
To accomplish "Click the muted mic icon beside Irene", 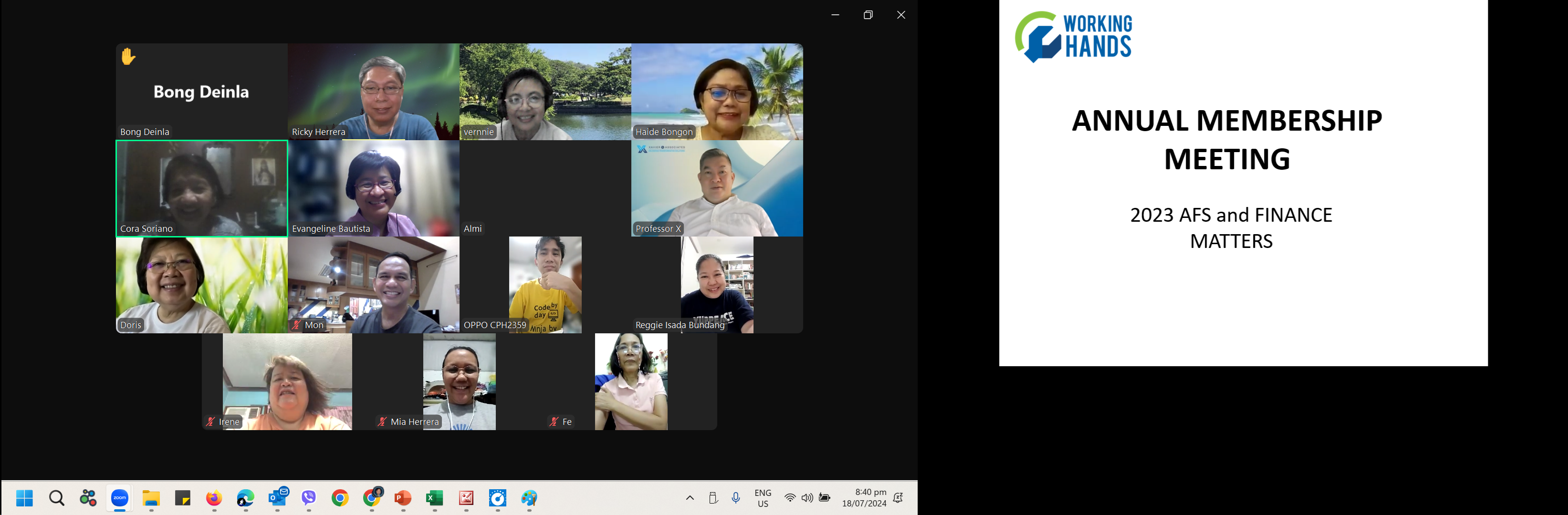I will (x=210, y=422).
